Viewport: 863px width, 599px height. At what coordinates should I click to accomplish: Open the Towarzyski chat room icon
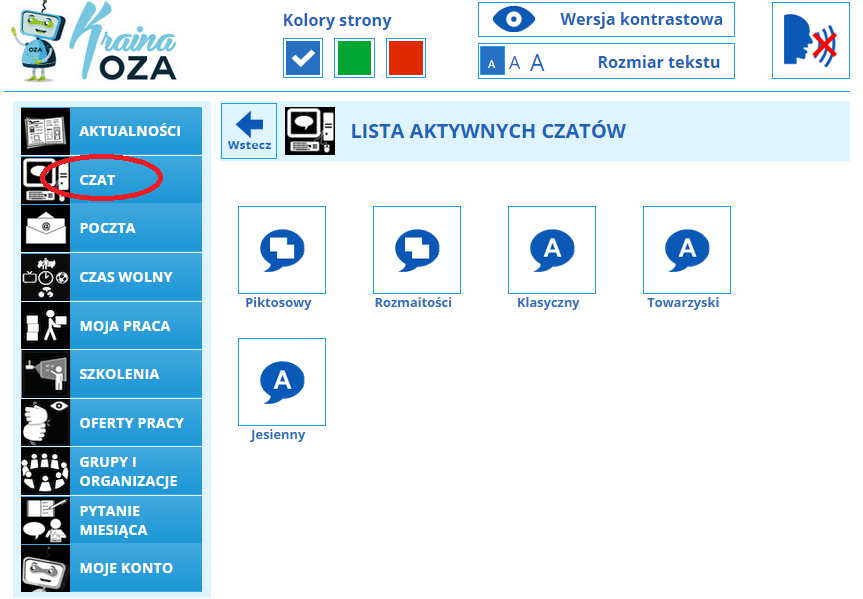(x=686, y=249)
